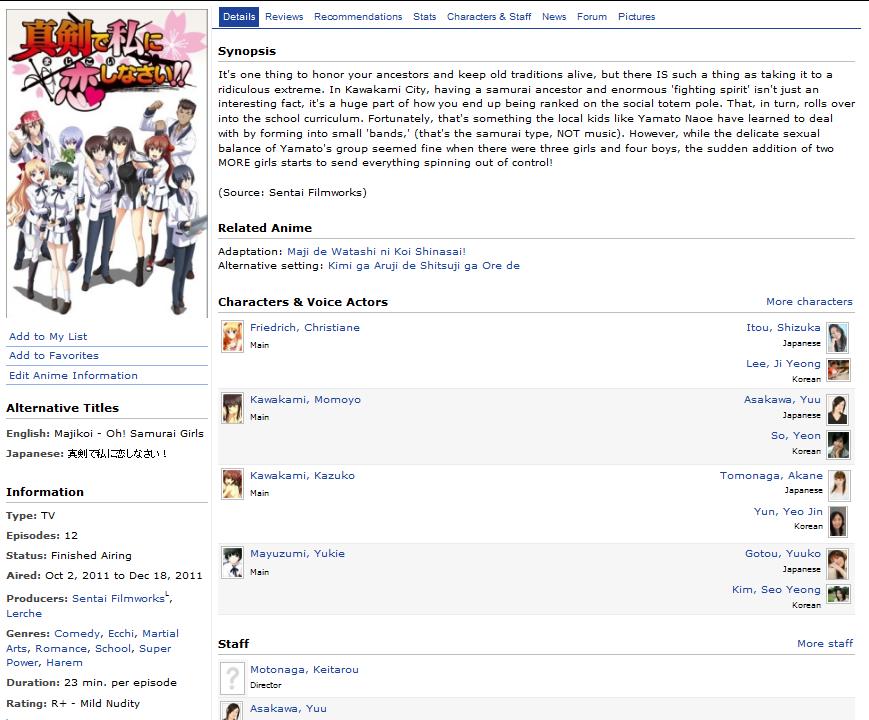Click So Yeon's photo thumbnail

(x=838, y=445)
